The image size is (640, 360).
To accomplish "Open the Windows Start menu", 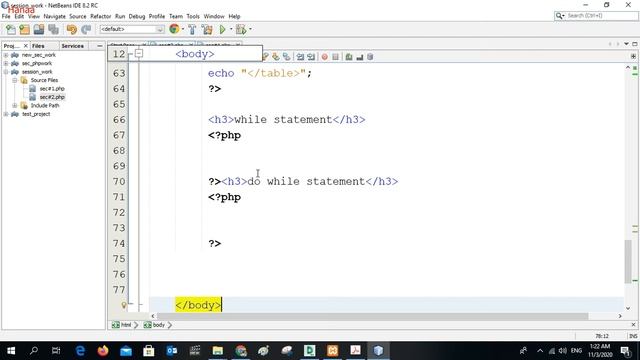I will point(11,351).
